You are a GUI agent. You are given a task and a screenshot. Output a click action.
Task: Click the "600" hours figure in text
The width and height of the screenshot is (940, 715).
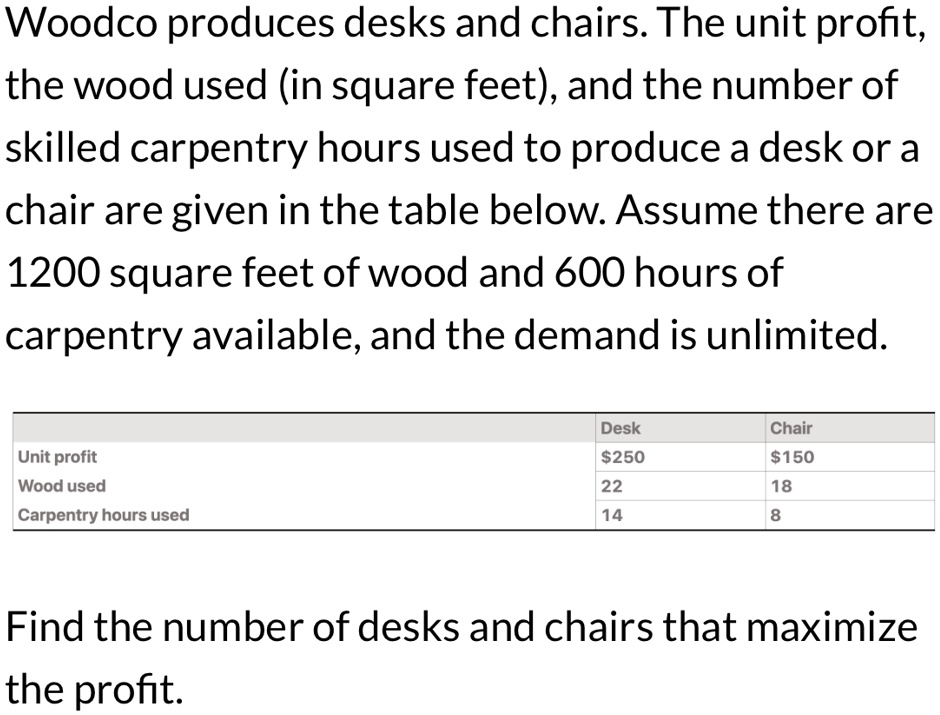pos(590,272)
